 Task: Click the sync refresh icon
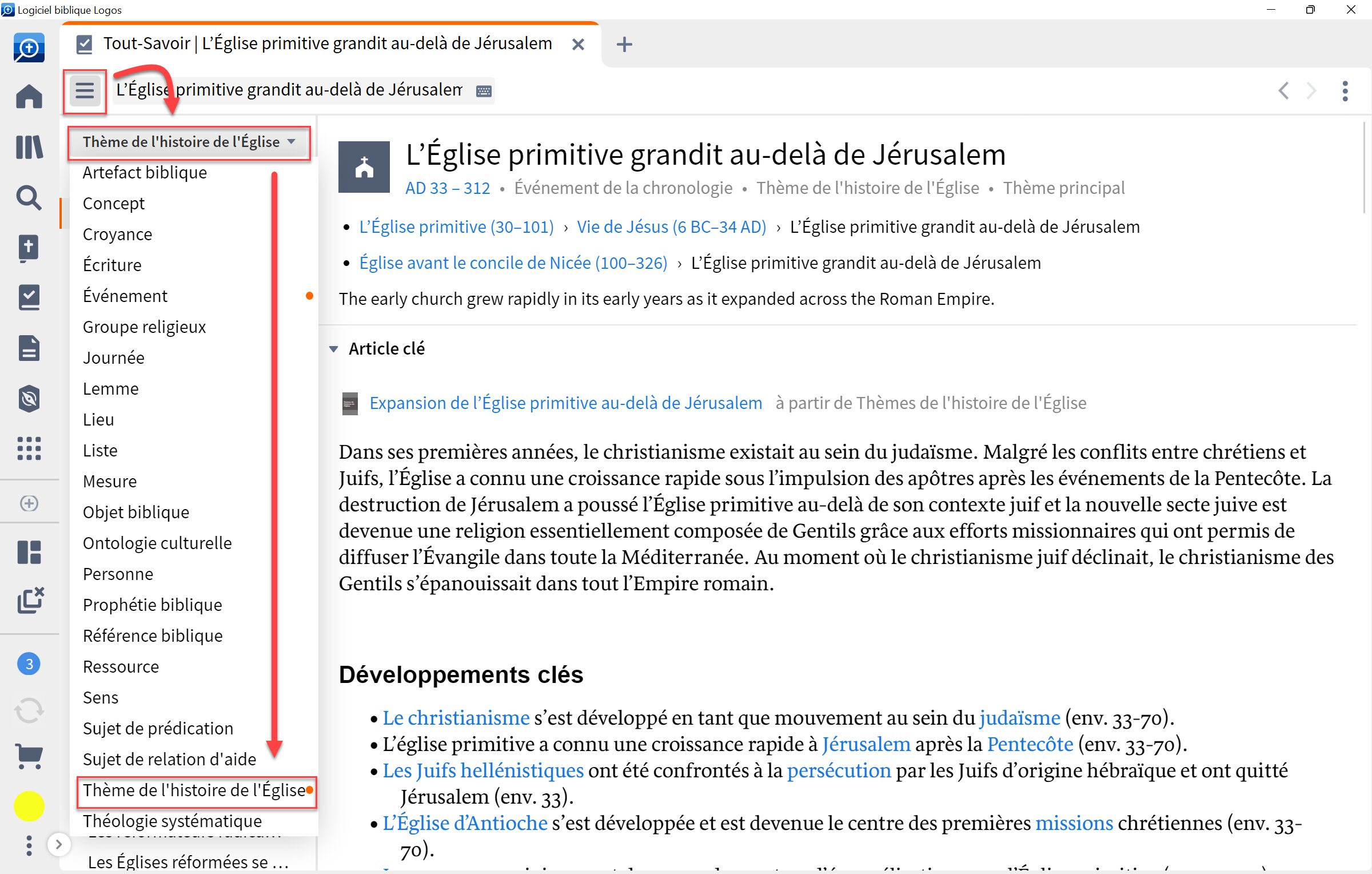pyautogui.click(x=29, y=711)
